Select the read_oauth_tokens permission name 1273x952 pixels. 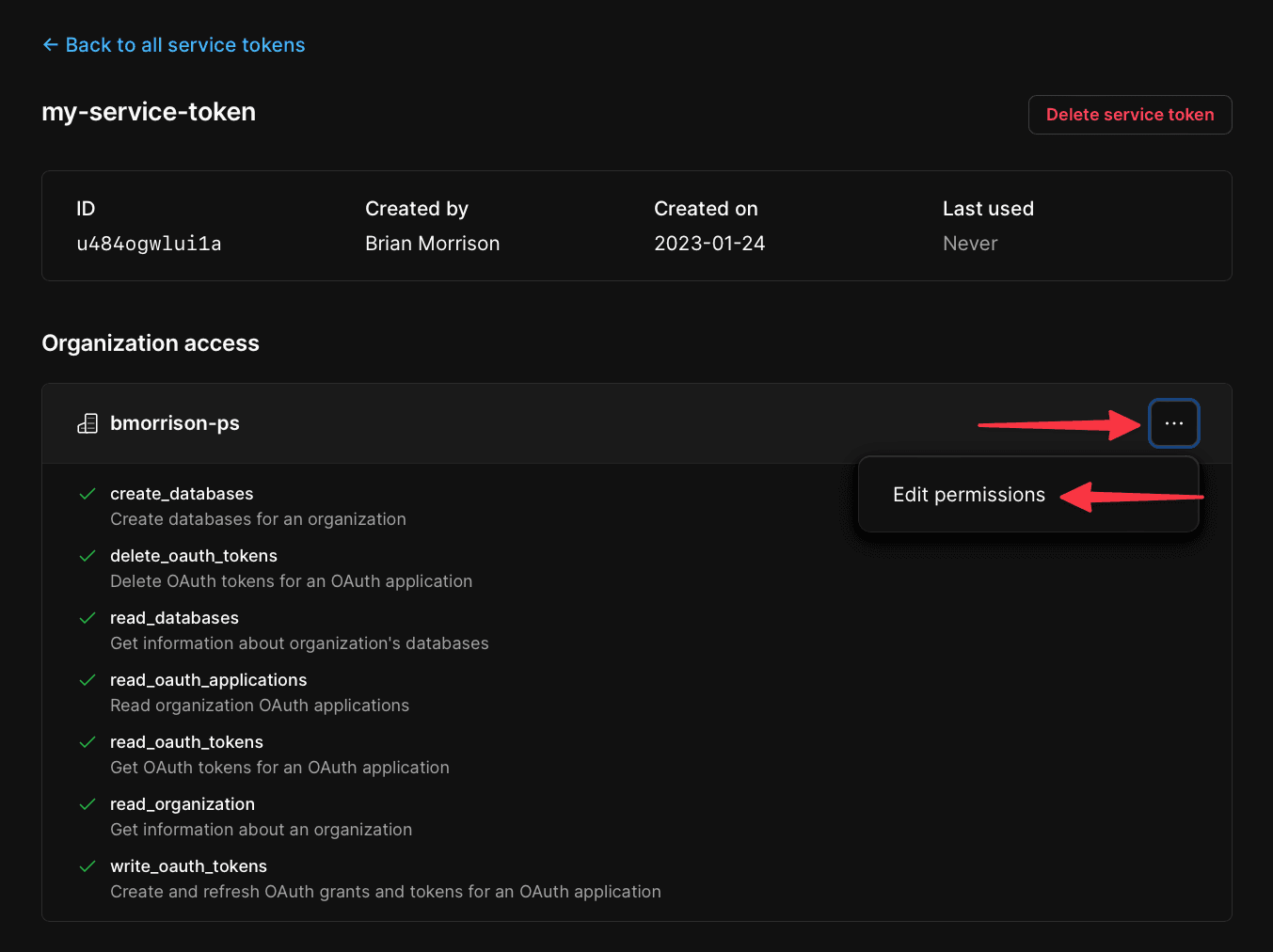click(x=186, y=742)
